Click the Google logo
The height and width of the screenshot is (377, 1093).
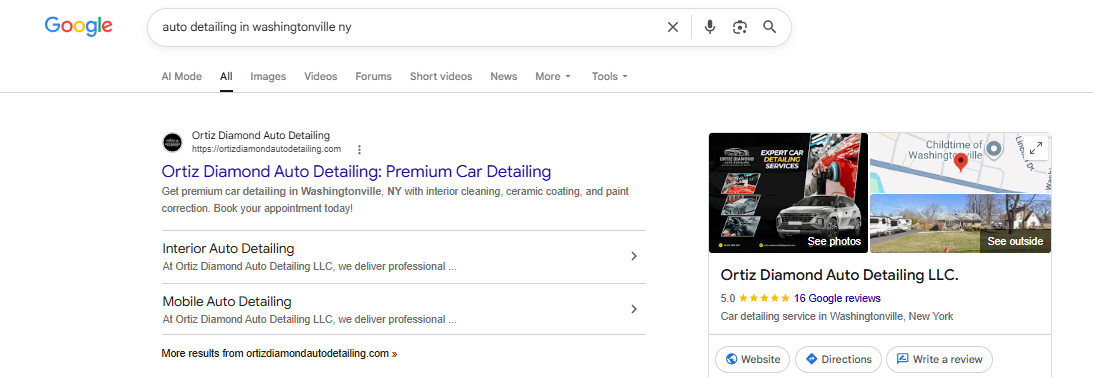[78, 26]
